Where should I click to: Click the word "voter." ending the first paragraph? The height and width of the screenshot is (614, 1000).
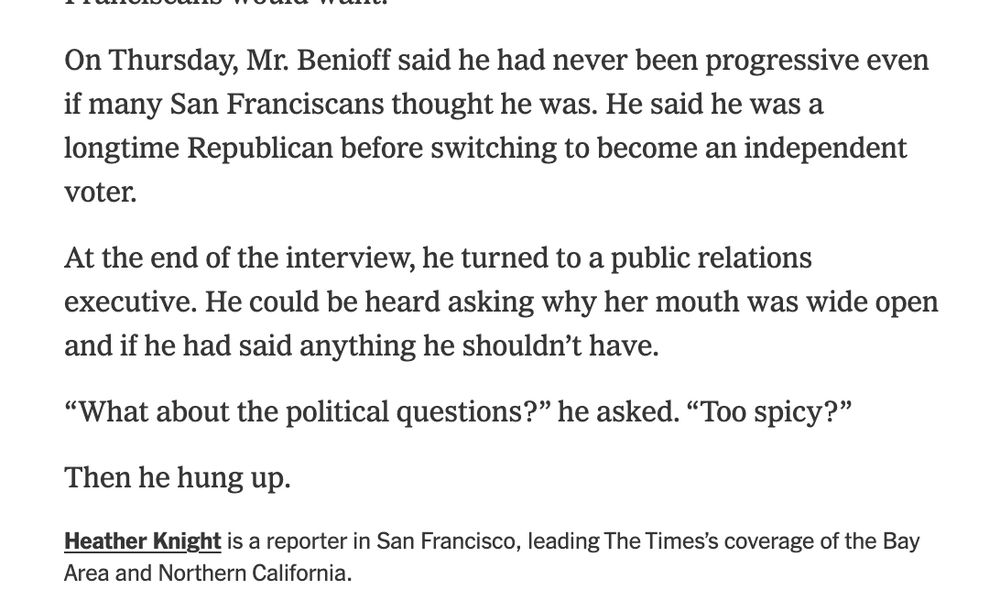100,192
